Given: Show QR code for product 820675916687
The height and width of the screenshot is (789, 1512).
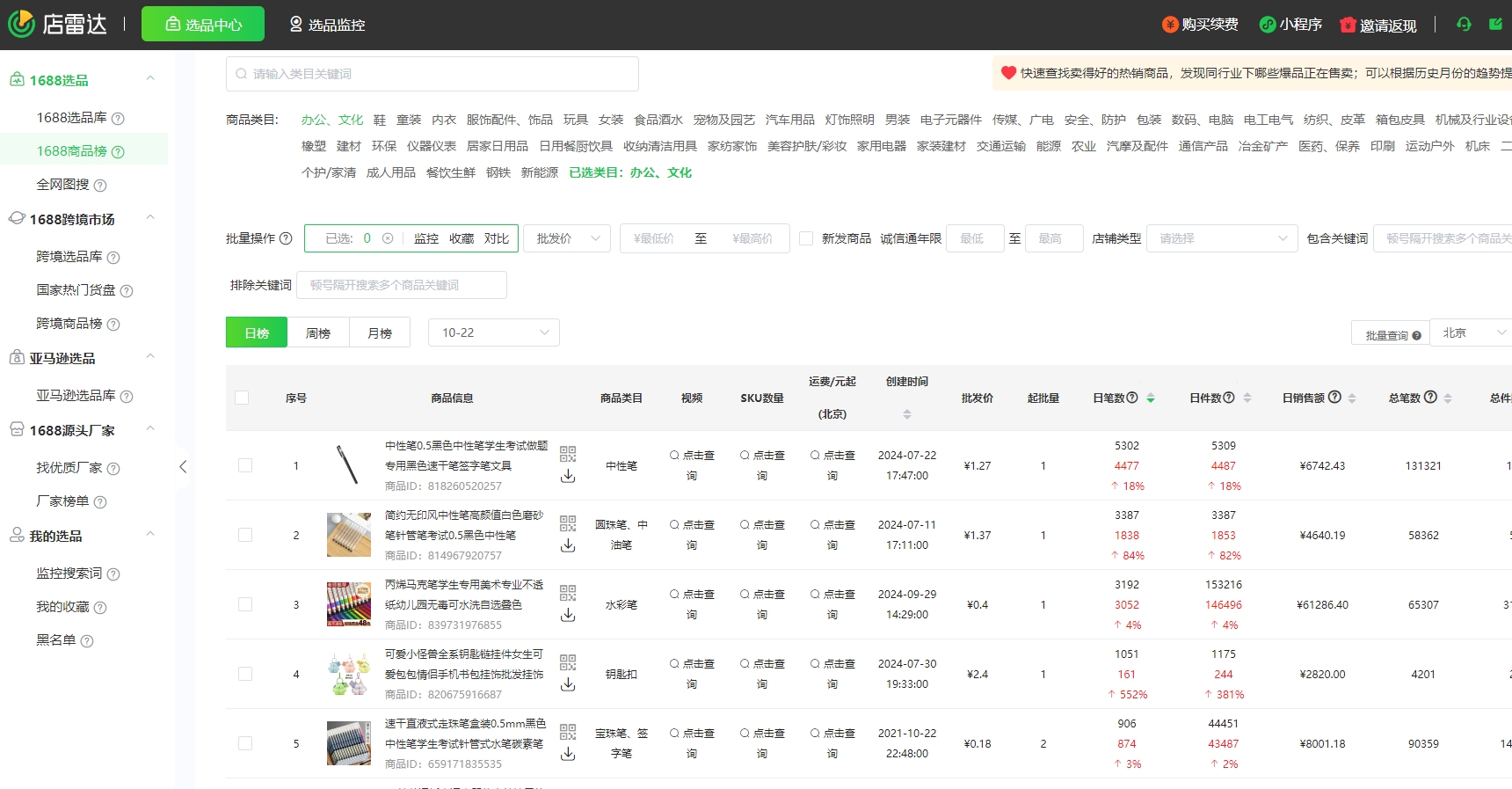Looking at the screenshot, I should tap(568, 662).
